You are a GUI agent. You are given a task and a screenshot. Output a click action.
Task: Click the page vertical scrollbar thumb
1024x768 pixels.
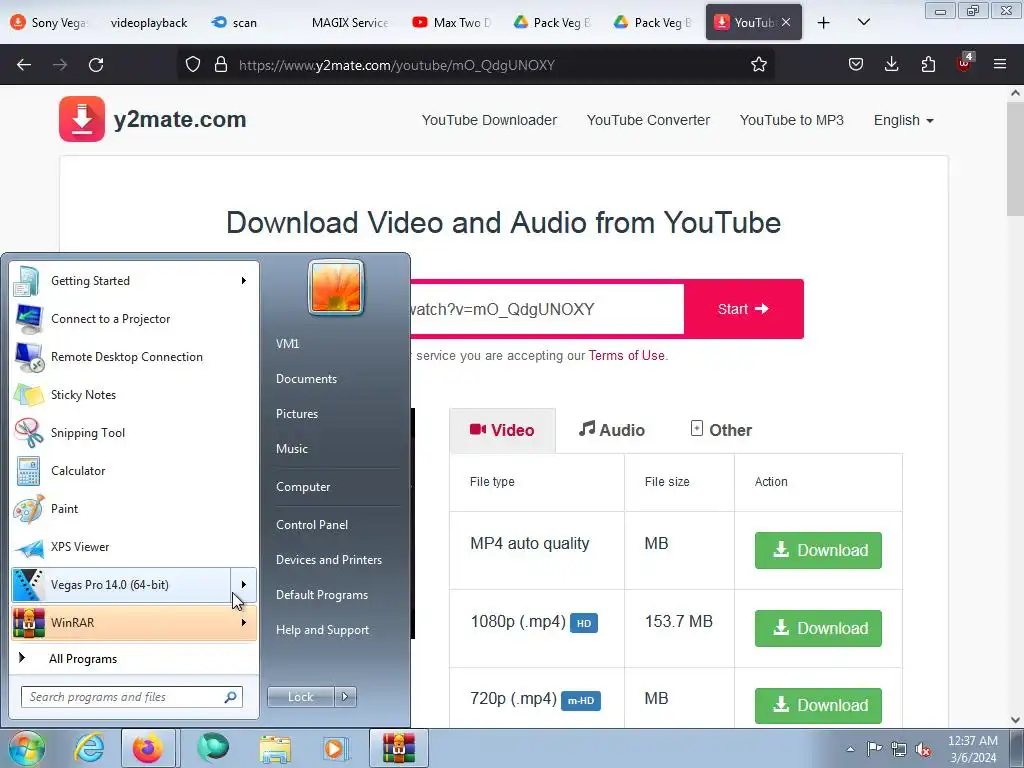[x=1015, y=159]
